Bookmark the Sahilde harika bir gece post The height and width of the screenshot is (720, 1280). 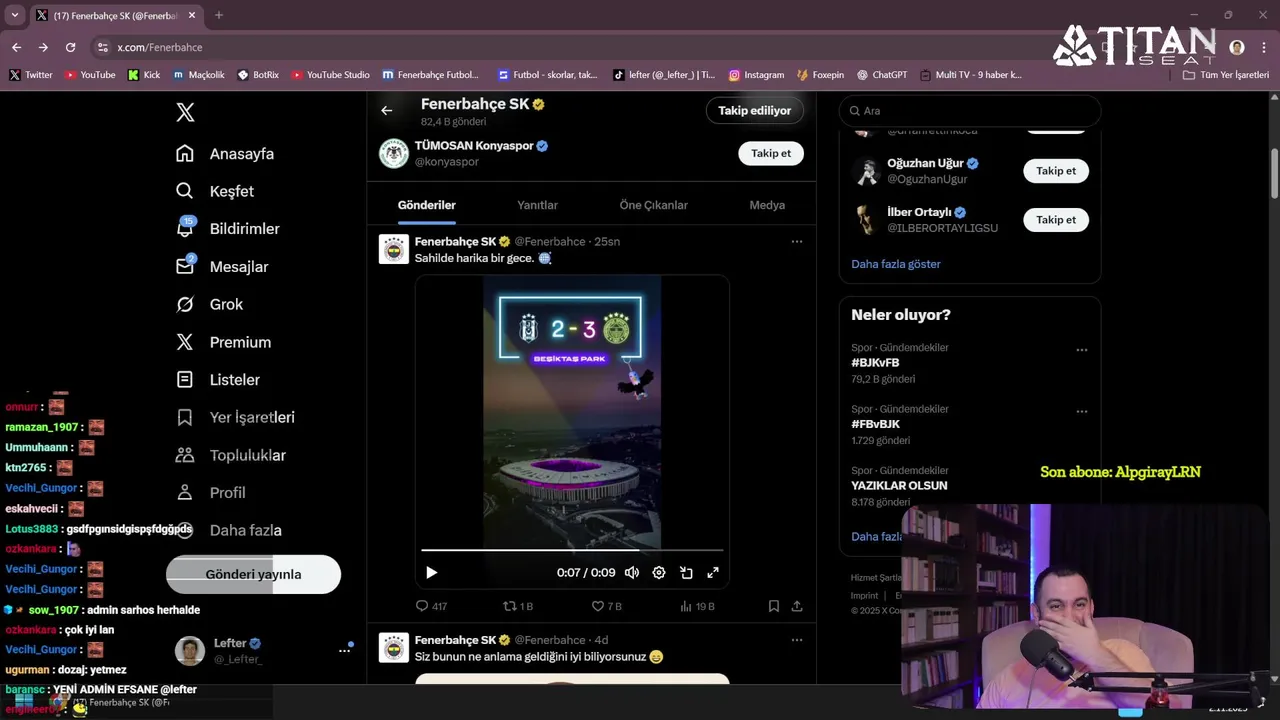coord(774,606)
